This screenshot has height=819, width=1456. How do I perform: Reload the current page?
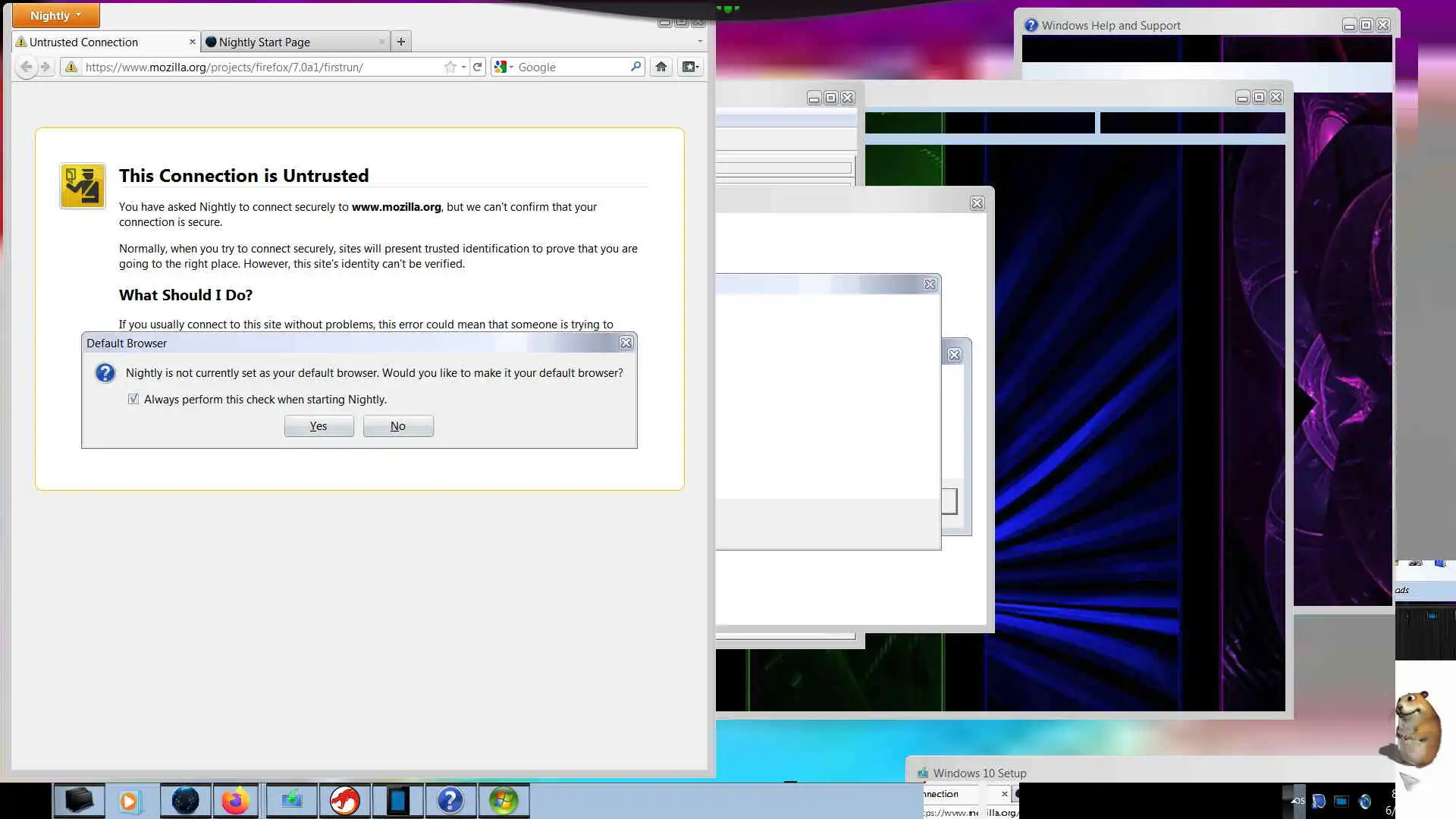point(477,67)
